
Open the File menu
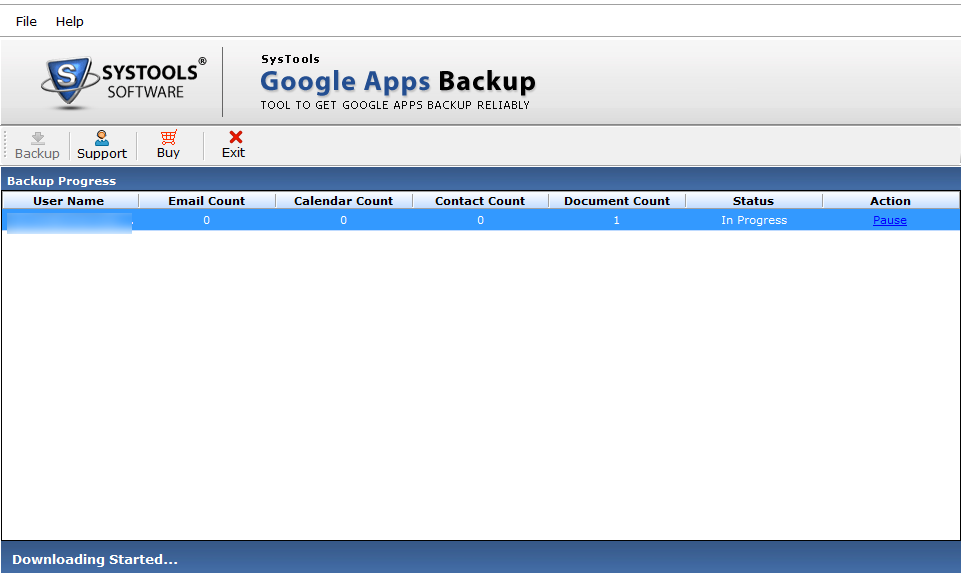coord(26,21)
